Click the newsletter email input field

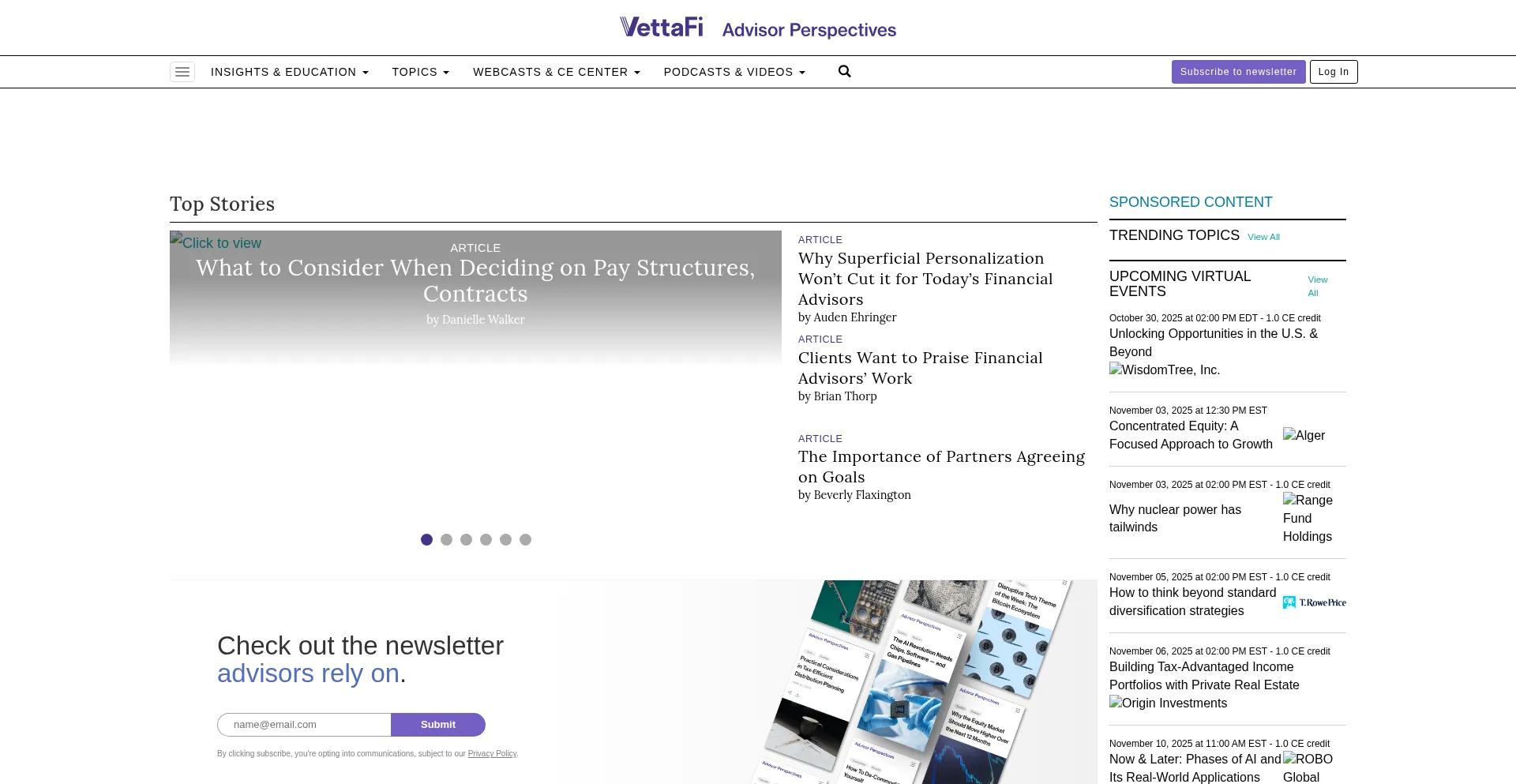coord(304,725)
